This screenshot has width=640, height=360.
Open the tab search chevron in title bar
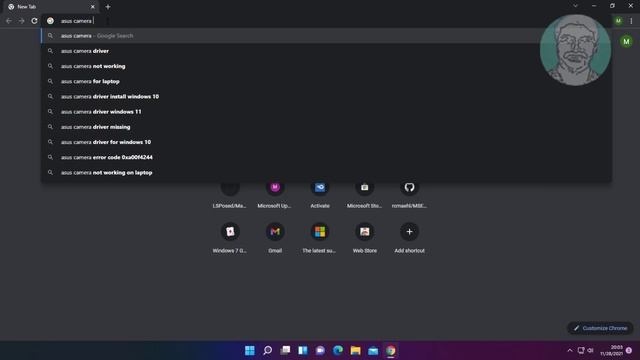click(x=576, y=6)
